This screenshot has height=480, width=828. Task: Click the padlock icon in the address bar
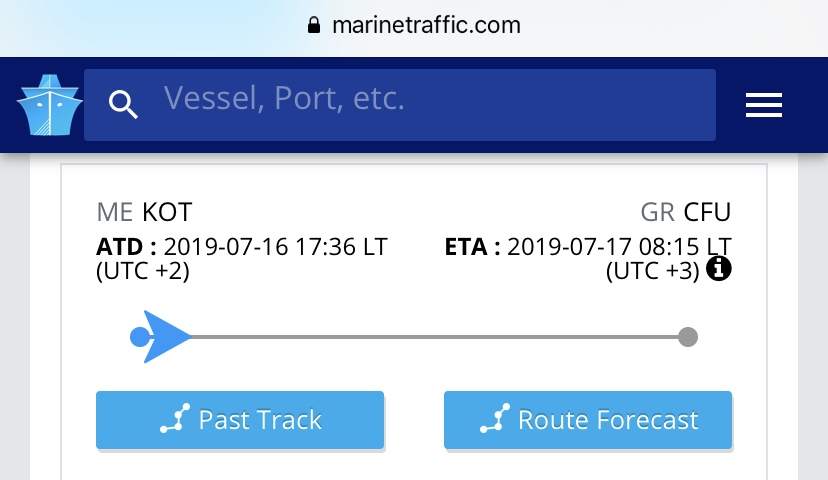point(315,25)
